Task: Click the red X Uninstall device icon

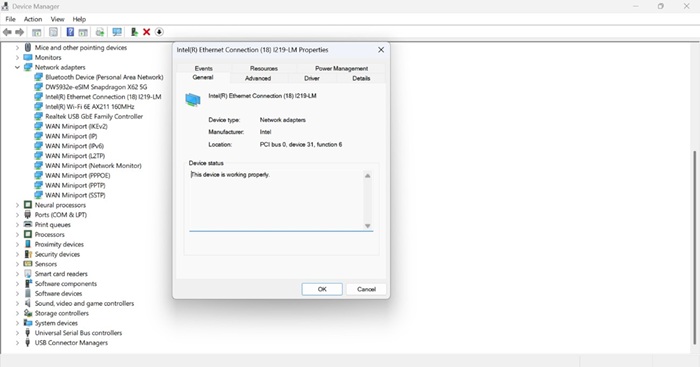Action: [146, 32]
